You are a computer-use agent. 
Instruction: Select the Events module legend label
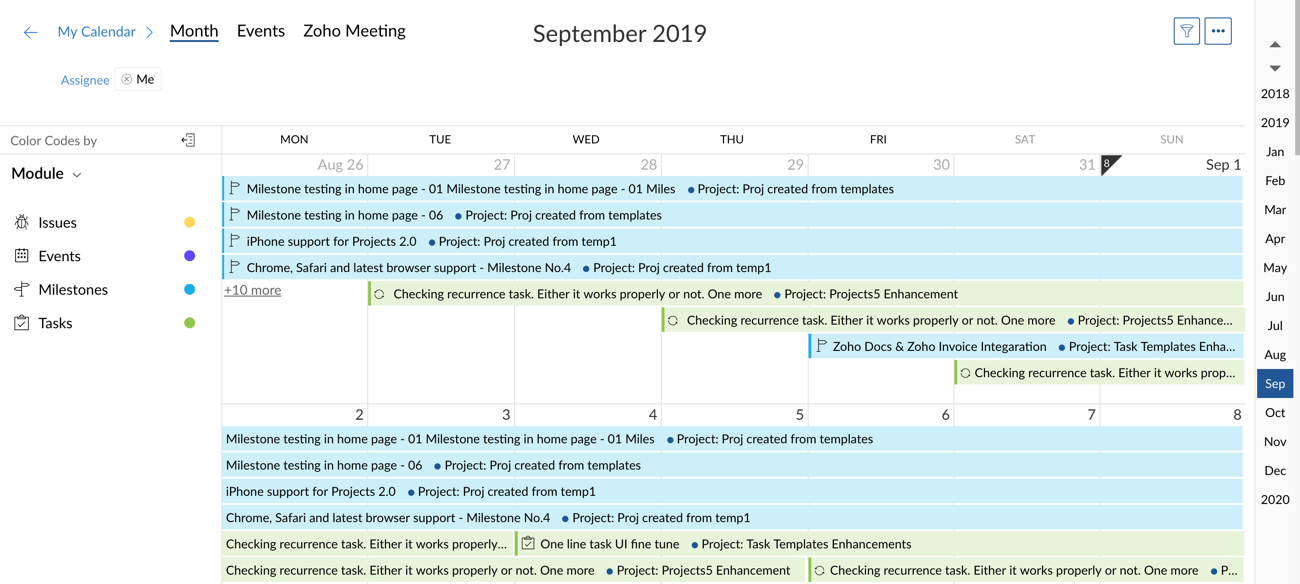pyautogui.click(x=59, y=257)
